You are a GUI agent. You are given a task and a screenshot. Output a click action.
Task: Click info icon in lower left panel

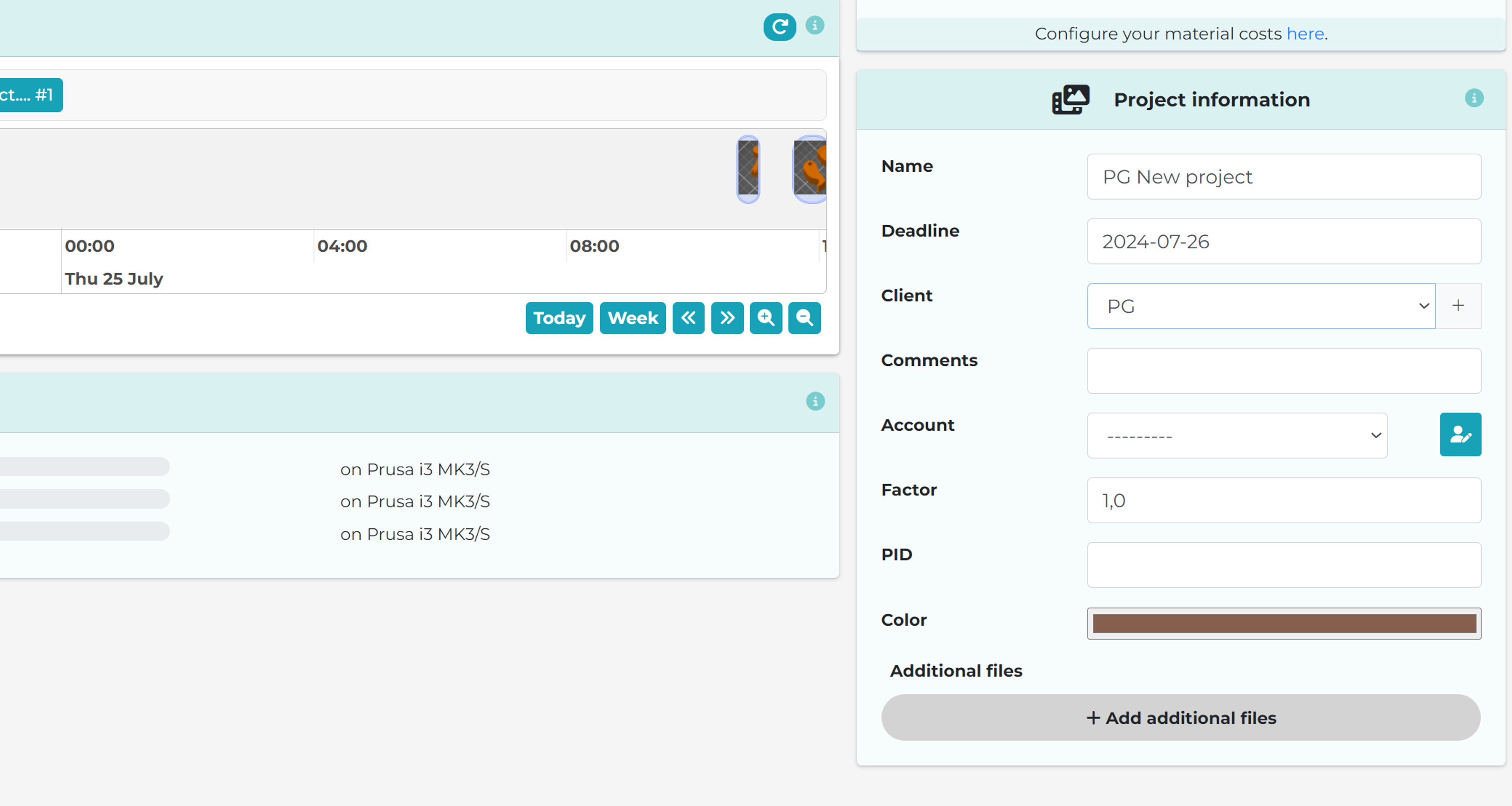(815, 401)
